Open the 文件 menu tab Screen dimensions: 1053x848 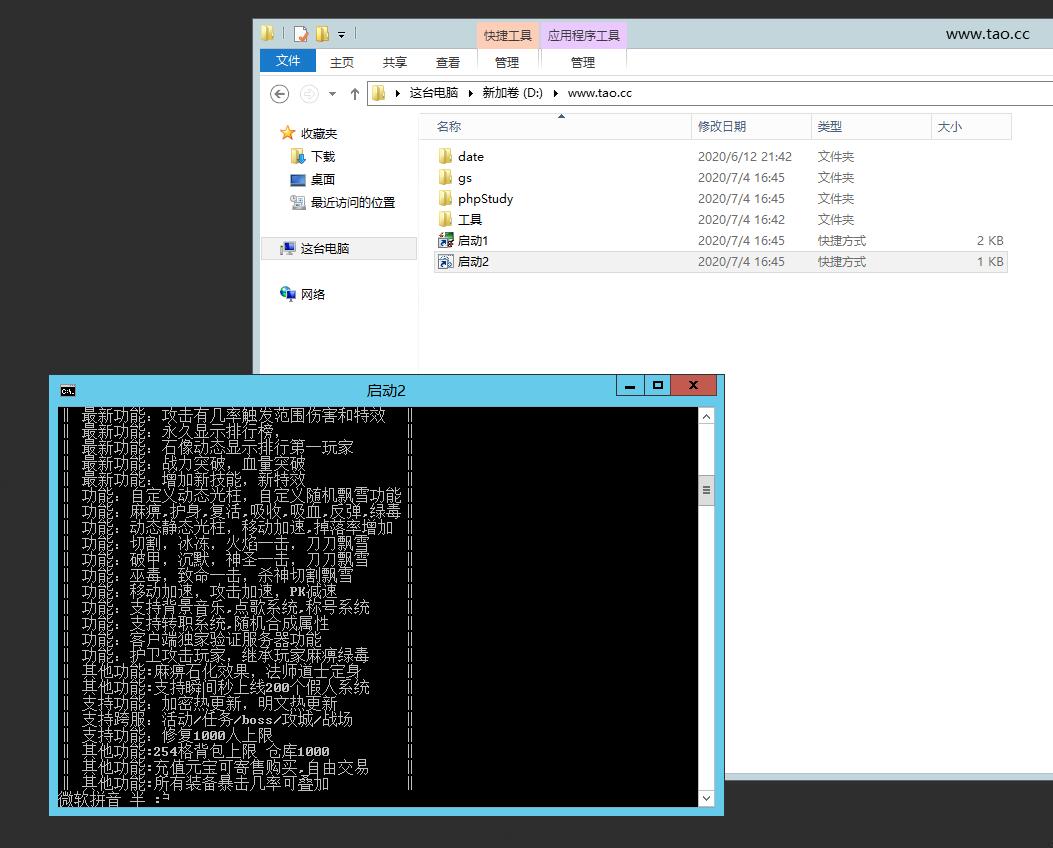(288, 61)
